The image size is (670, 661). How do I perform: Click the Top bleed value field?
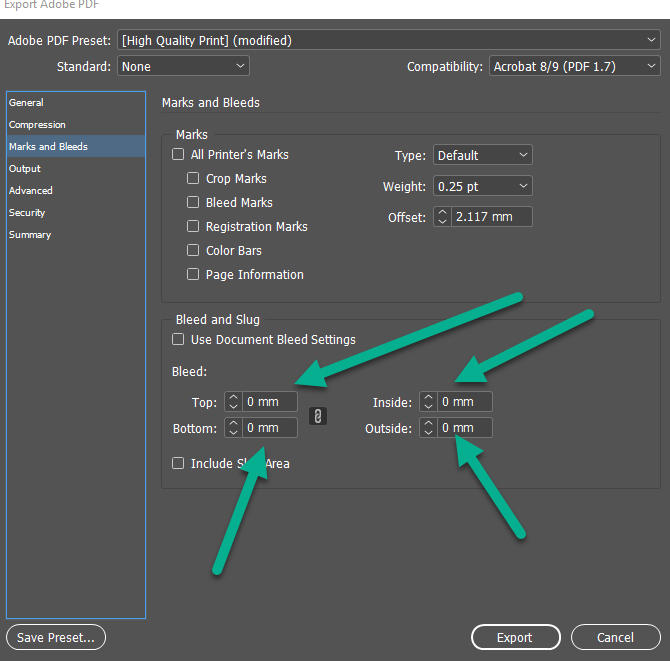coord(270,402)
